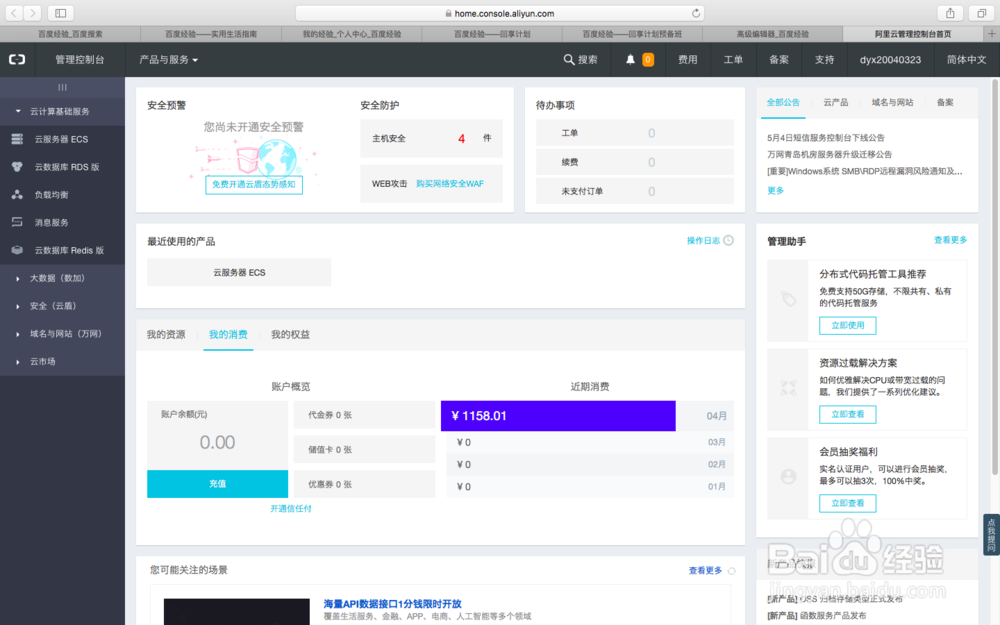Click 立即查看 for 会员抽奖福利
The width and height of the screenshot is (1000, 625).
pos(848,503)
